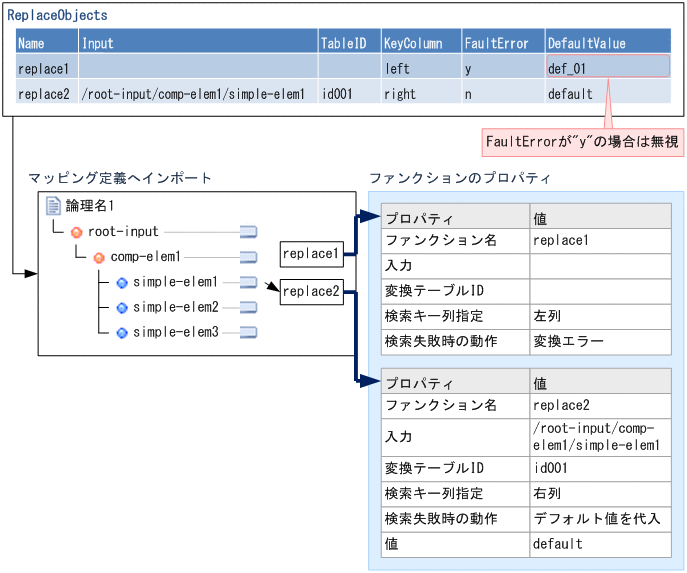Click the FaultError column header
Image resolution: width=687 pixels, height=573 pixels.
pyautogui.click(x=503, y=43)
